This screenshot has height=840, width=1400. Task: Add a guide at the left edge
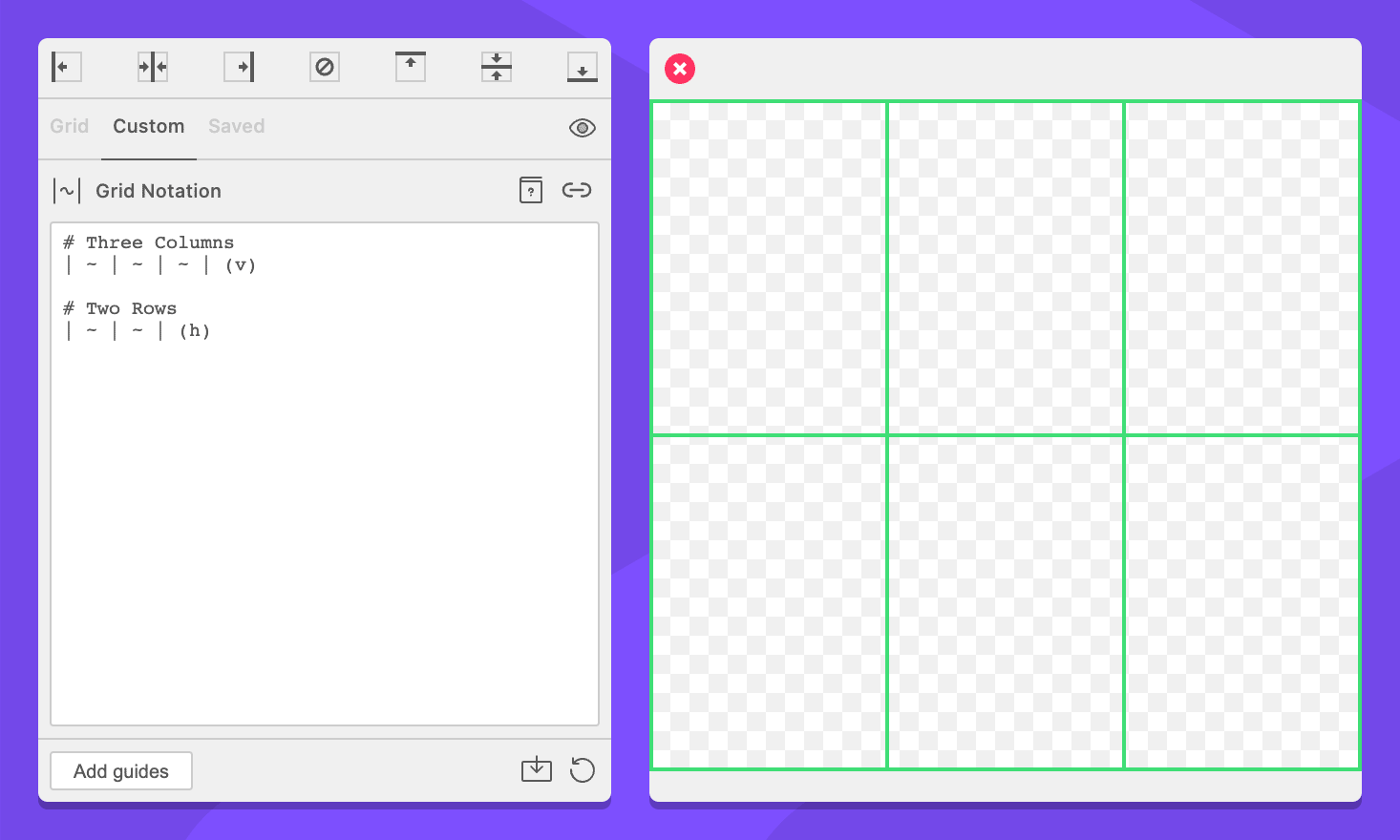(66, 67)
